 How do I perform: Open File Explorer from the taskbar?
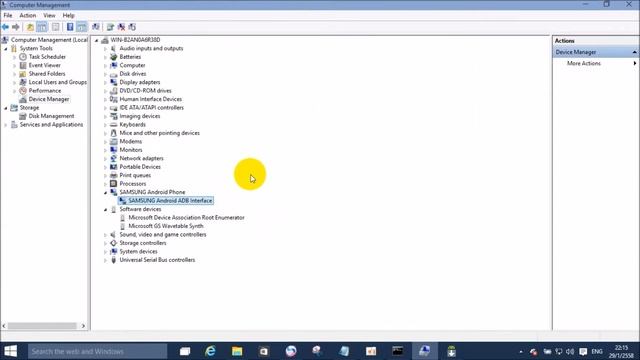237,351
